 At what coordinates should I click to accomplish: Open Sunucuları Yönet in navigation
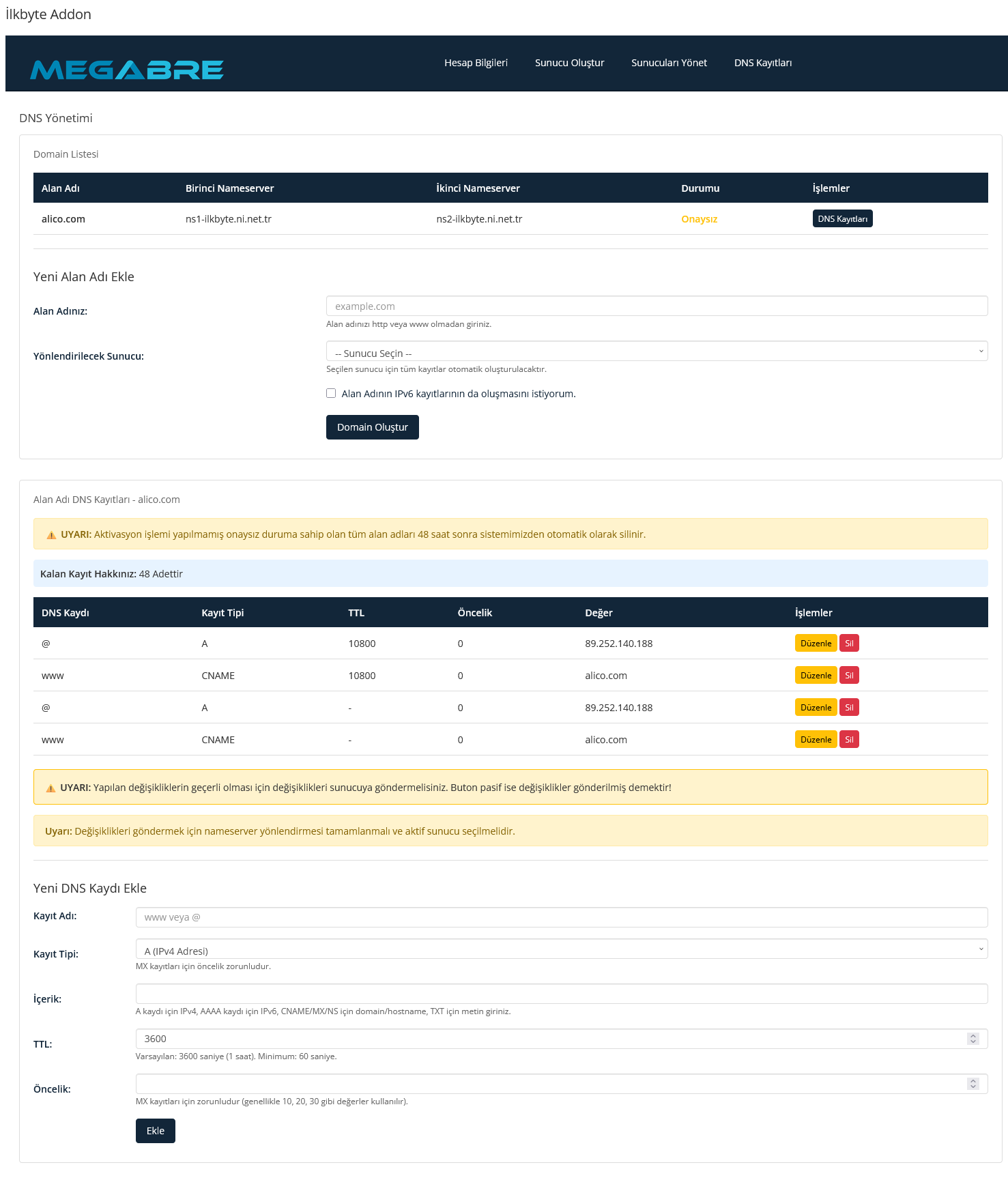click(669, 63)
